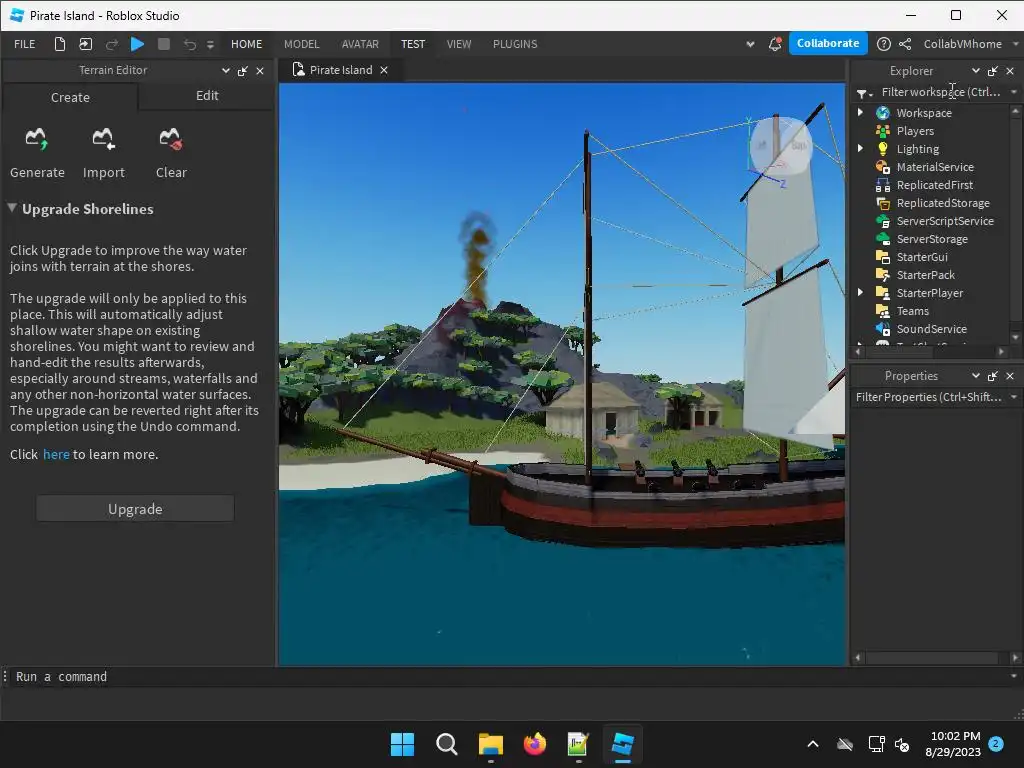Undock the Properties panel
Image resolution: width=1024 pixels, height=768 pixels.
(993, 376)
